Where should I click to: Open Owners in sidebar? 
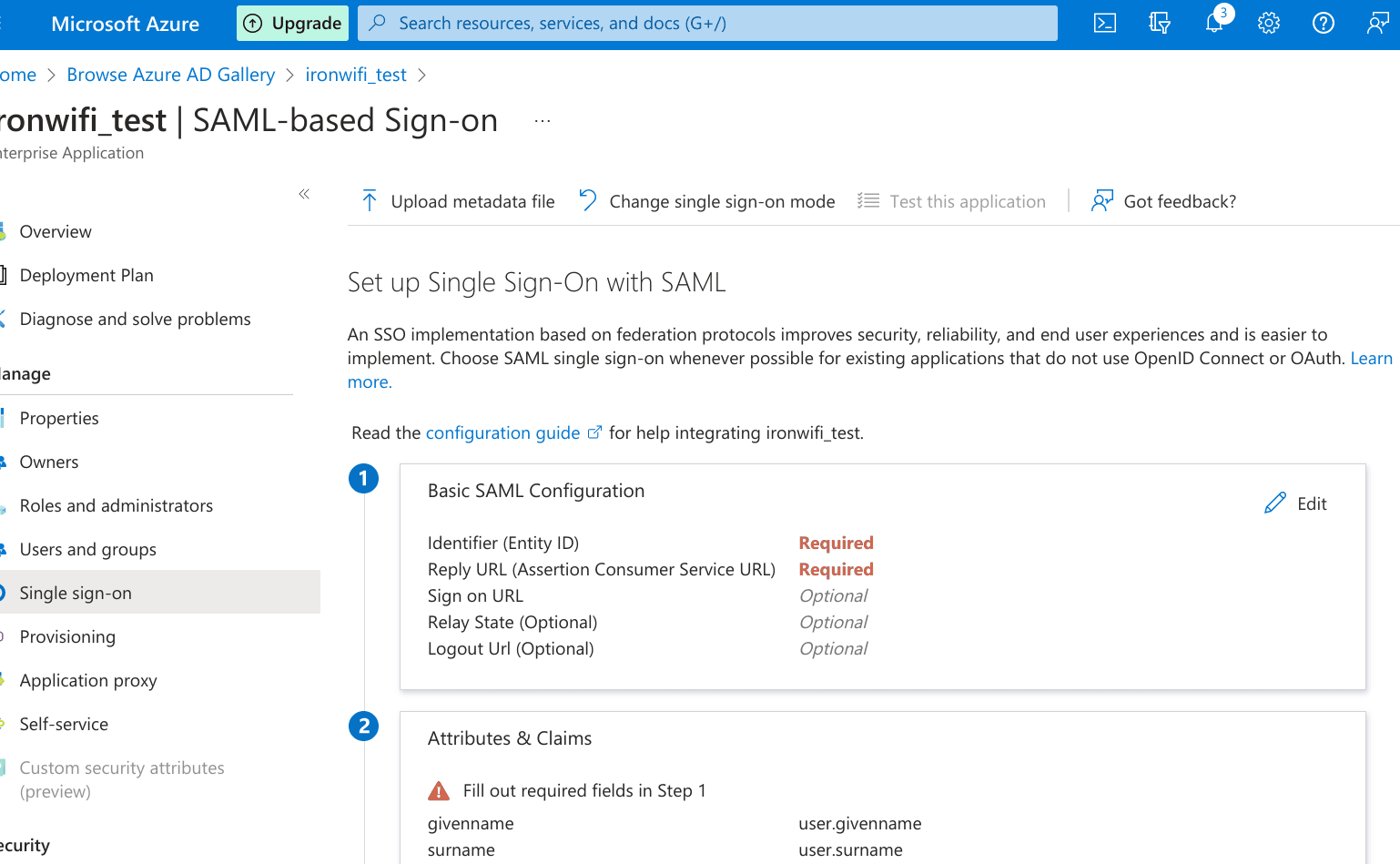[49, 462]
